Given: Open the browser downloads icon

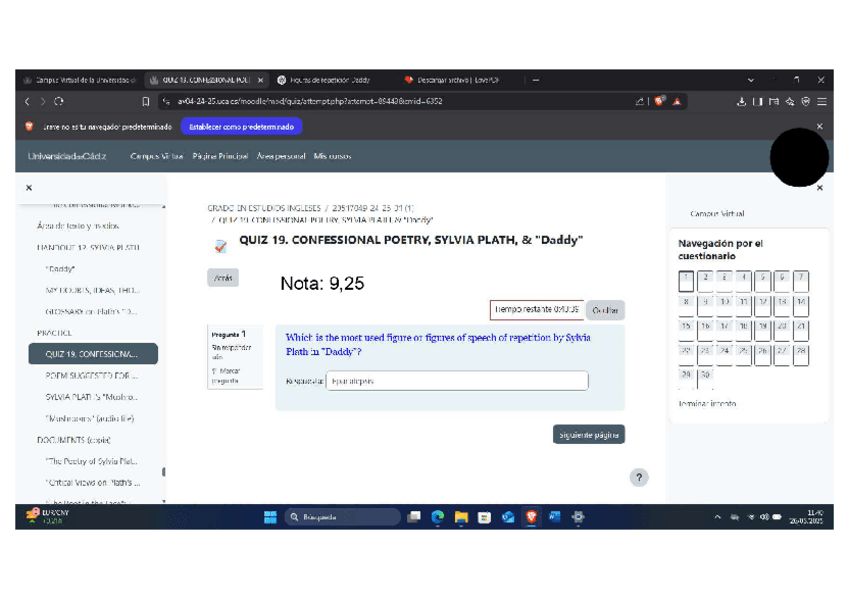Looking at the screenshot, I should point(741,101).
